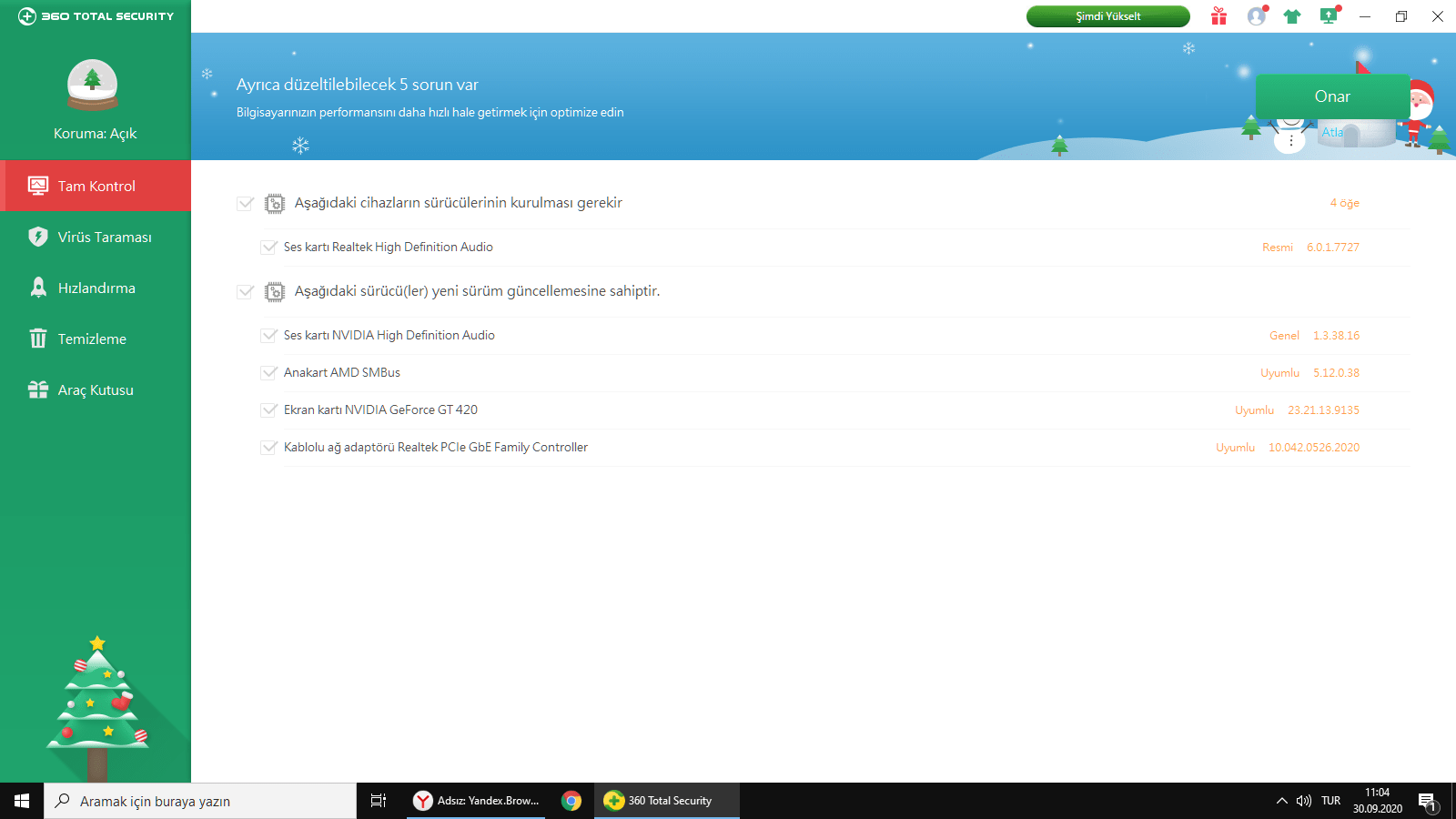Click the Hızlandırma rocket icon
1456x819 pixels.
(38, 288)
